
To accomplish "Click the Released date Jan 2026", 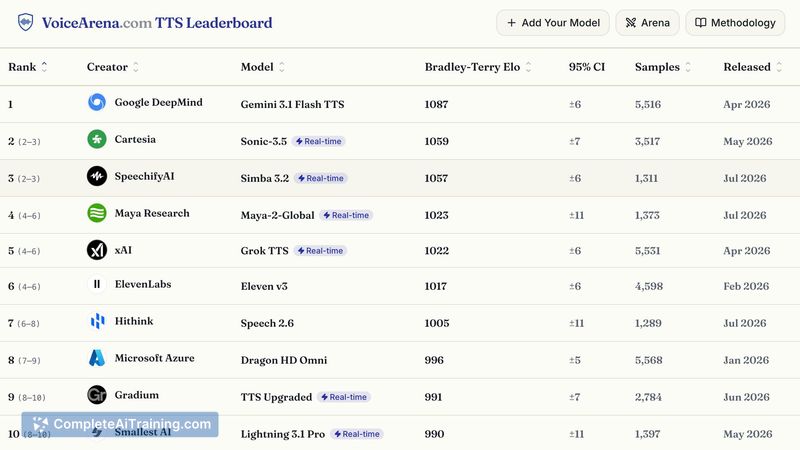I will (x=746, y=360).
